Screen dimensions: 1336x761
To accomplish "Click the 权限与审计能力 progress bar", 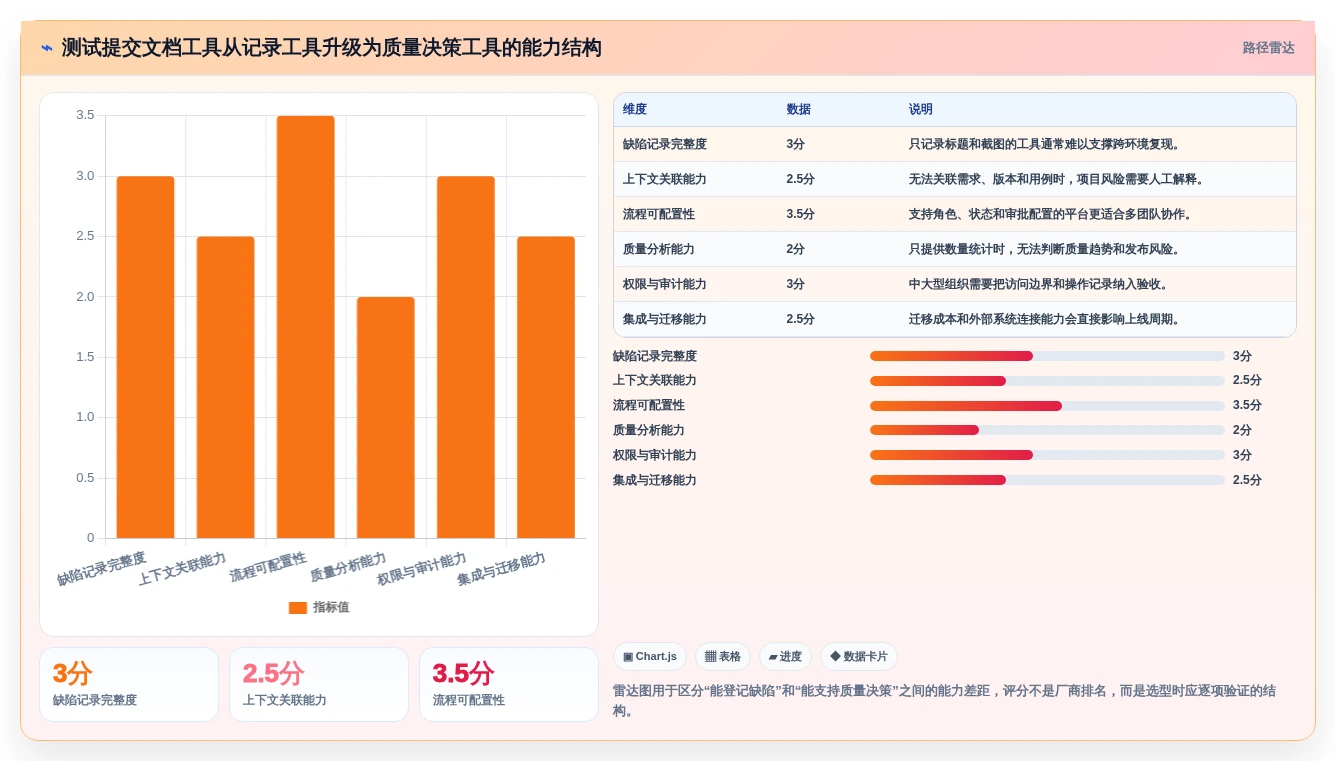I will pyautogui.click(x=1047, y=455).
